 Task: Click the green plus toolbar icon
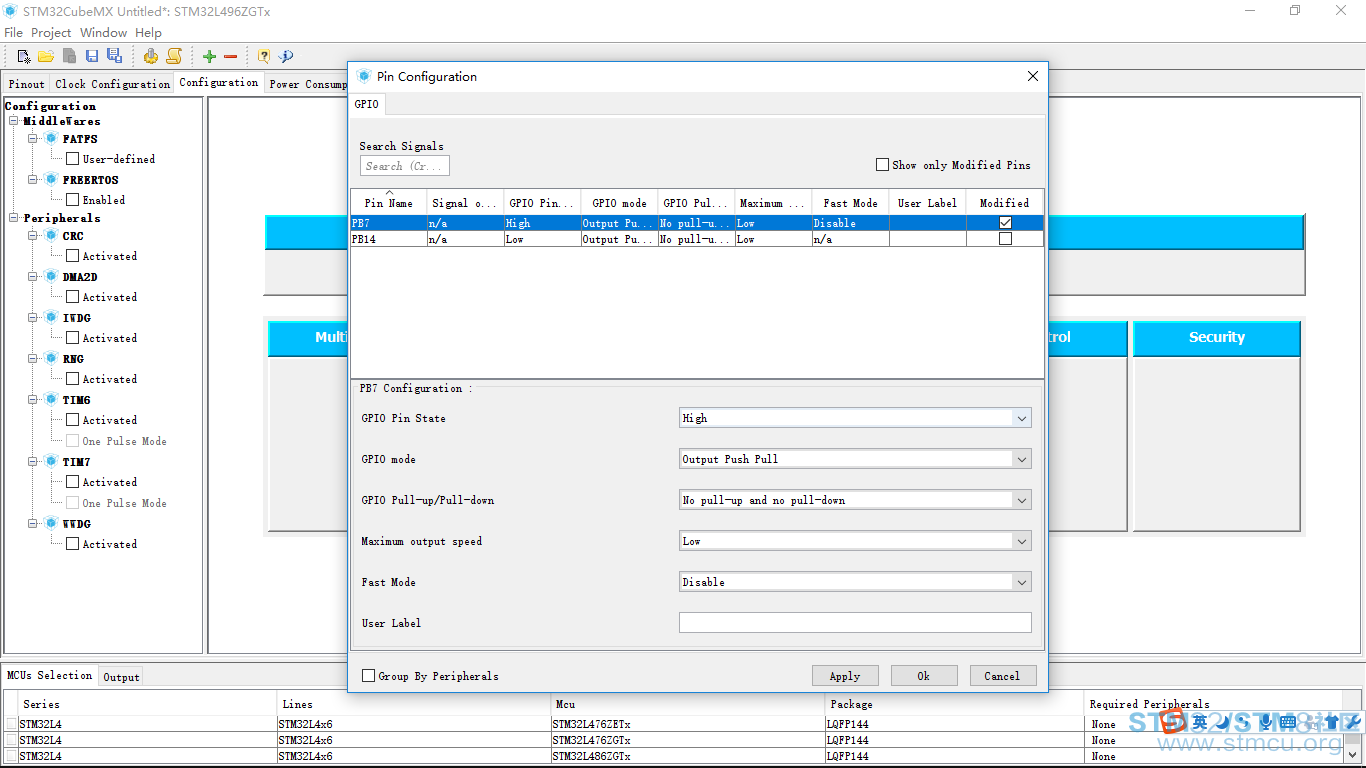(x=209, y=56)
